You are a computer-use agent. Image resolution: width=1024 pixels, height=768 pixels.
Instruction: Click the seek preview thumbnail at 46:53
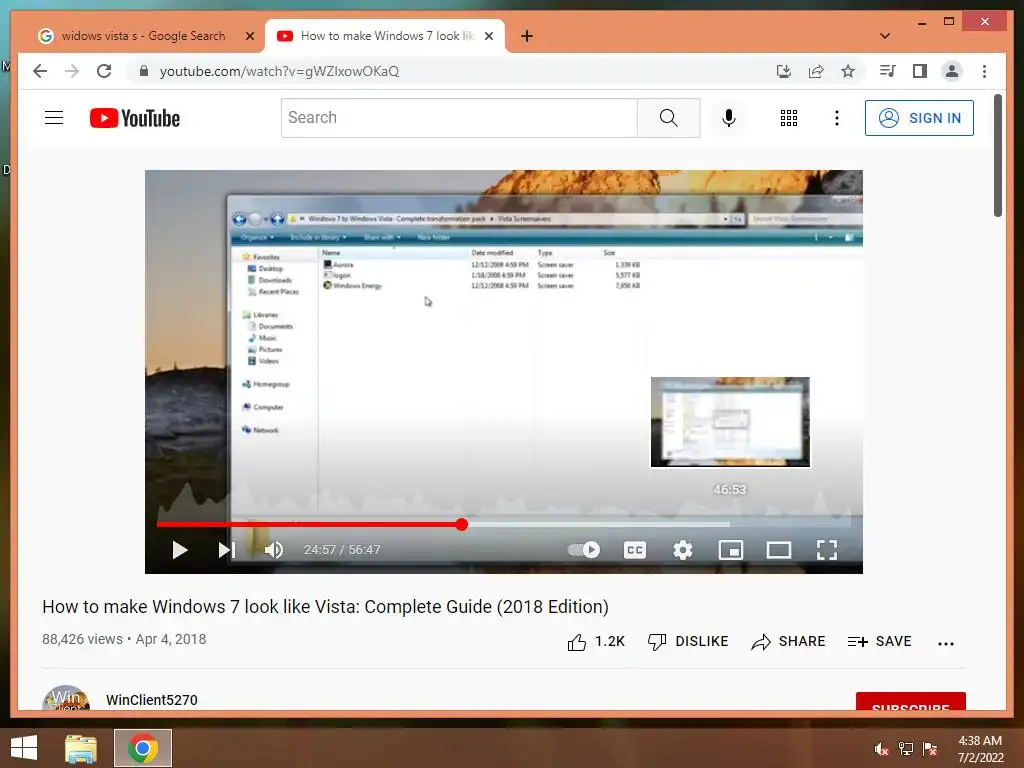(x=730, y=422)
